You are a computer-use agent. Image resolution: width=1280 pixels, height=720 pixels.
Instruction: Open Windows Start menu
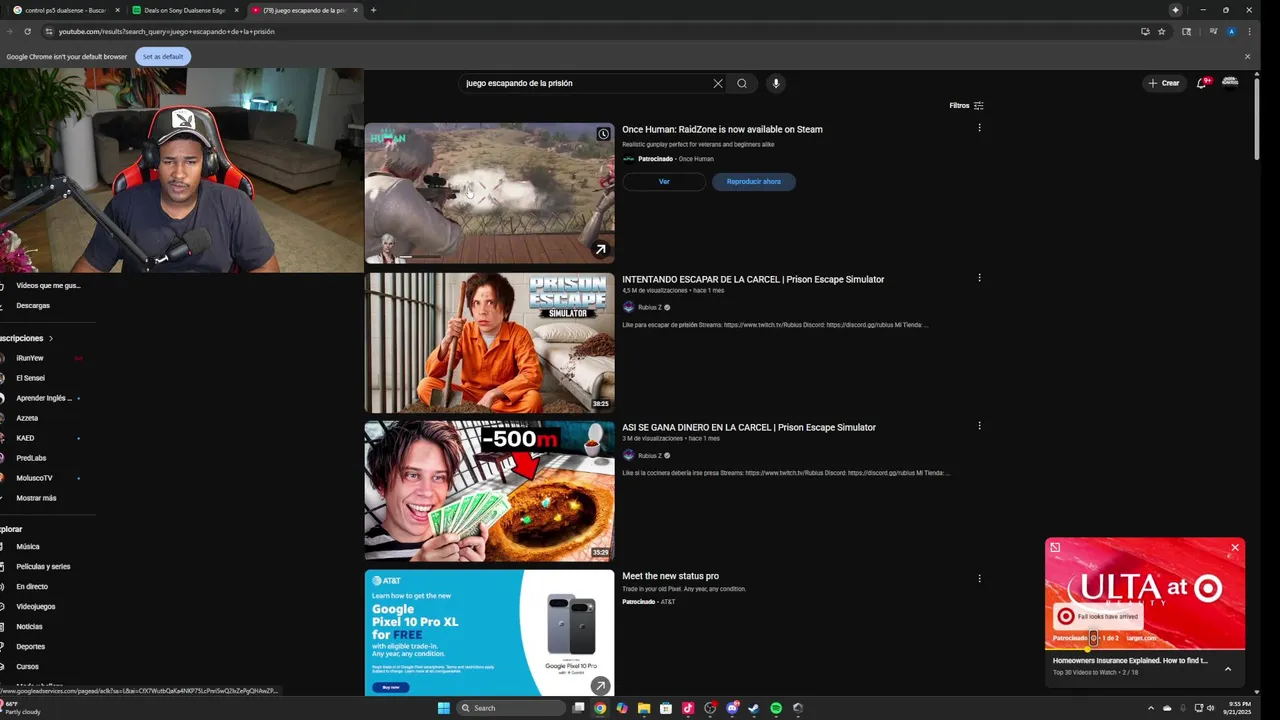443,708
